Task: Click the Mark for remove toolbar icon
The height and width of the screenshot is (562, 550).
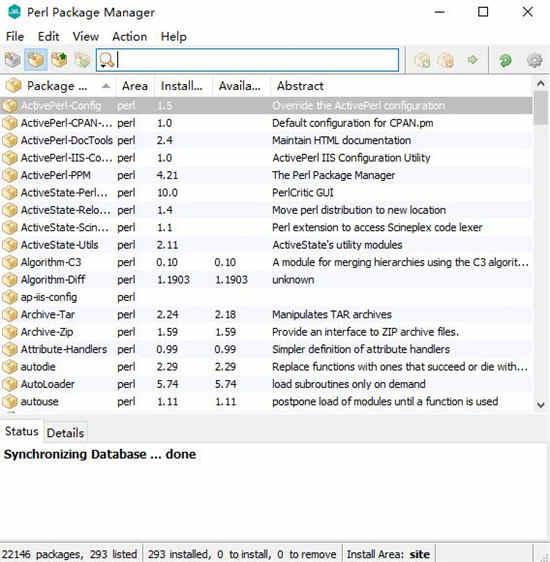Action: [446, 60]
